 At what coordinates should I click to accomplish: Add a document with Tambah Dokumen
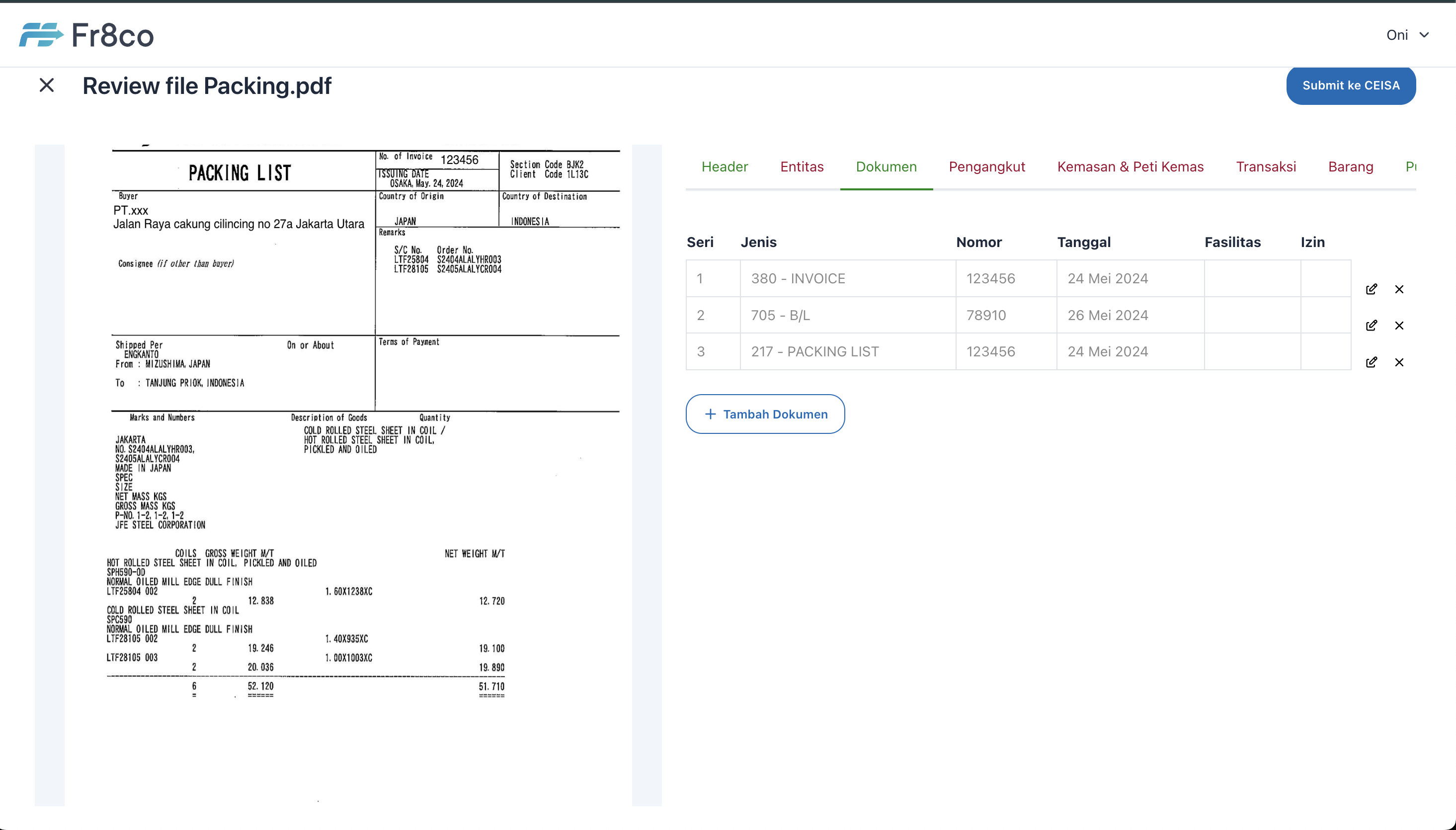point(765,414)
